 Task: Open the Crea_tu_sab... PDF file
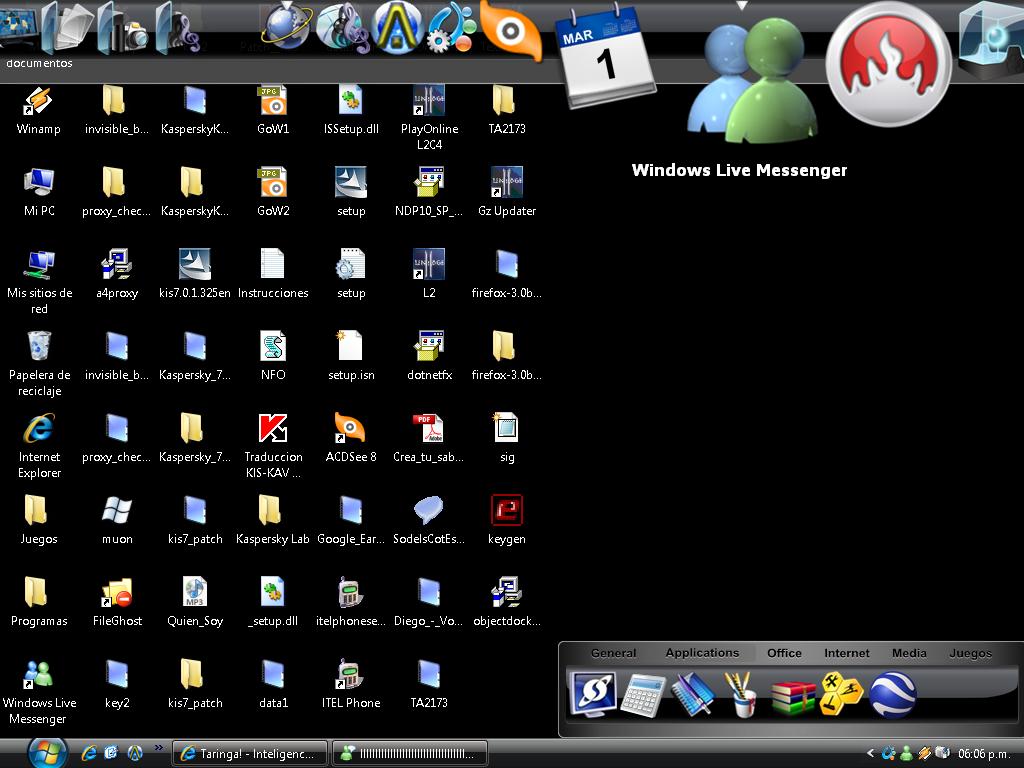tap(428, 428)
